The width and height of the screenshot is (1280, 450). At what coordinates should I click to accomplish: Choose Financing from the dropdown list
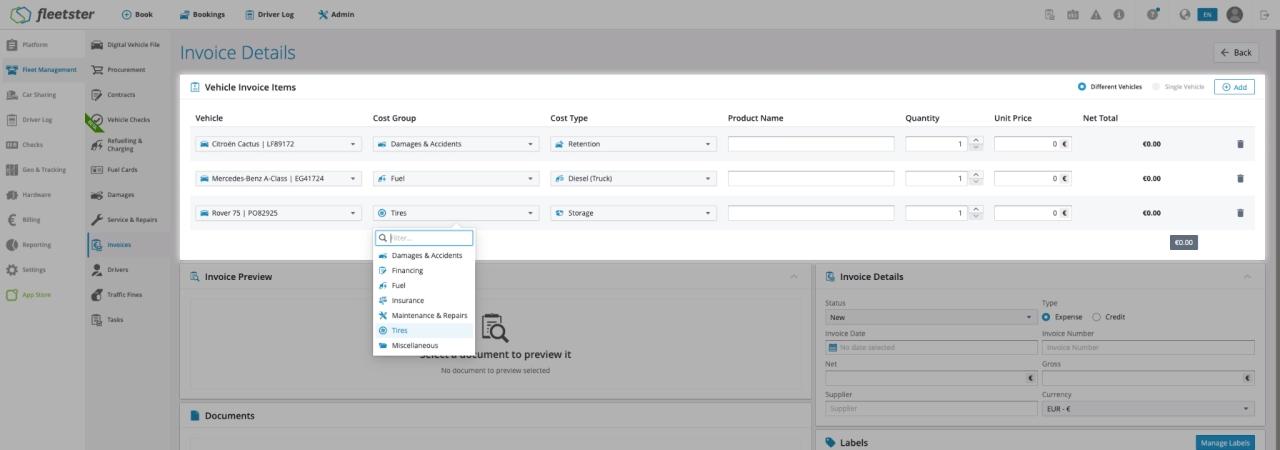(x=424, y=270)
